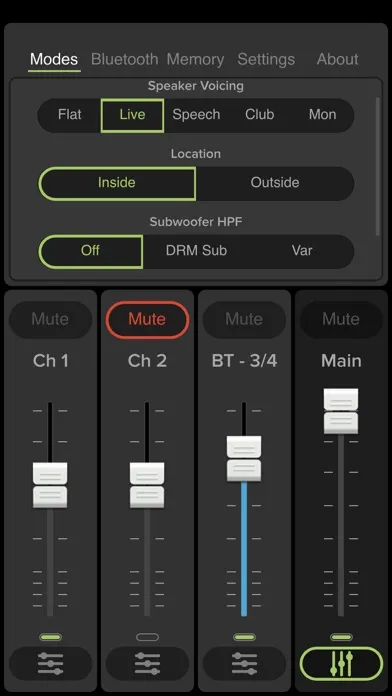Open the Memory tab
The image size is (392, 696).
tap(195, 59)
